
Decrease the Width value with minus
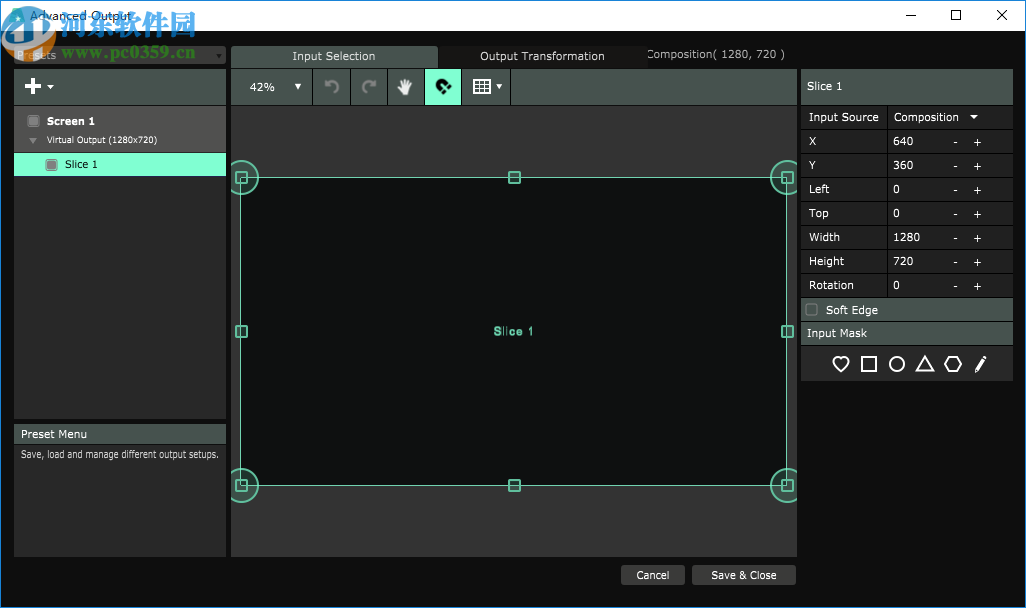(x=955, y=238)
